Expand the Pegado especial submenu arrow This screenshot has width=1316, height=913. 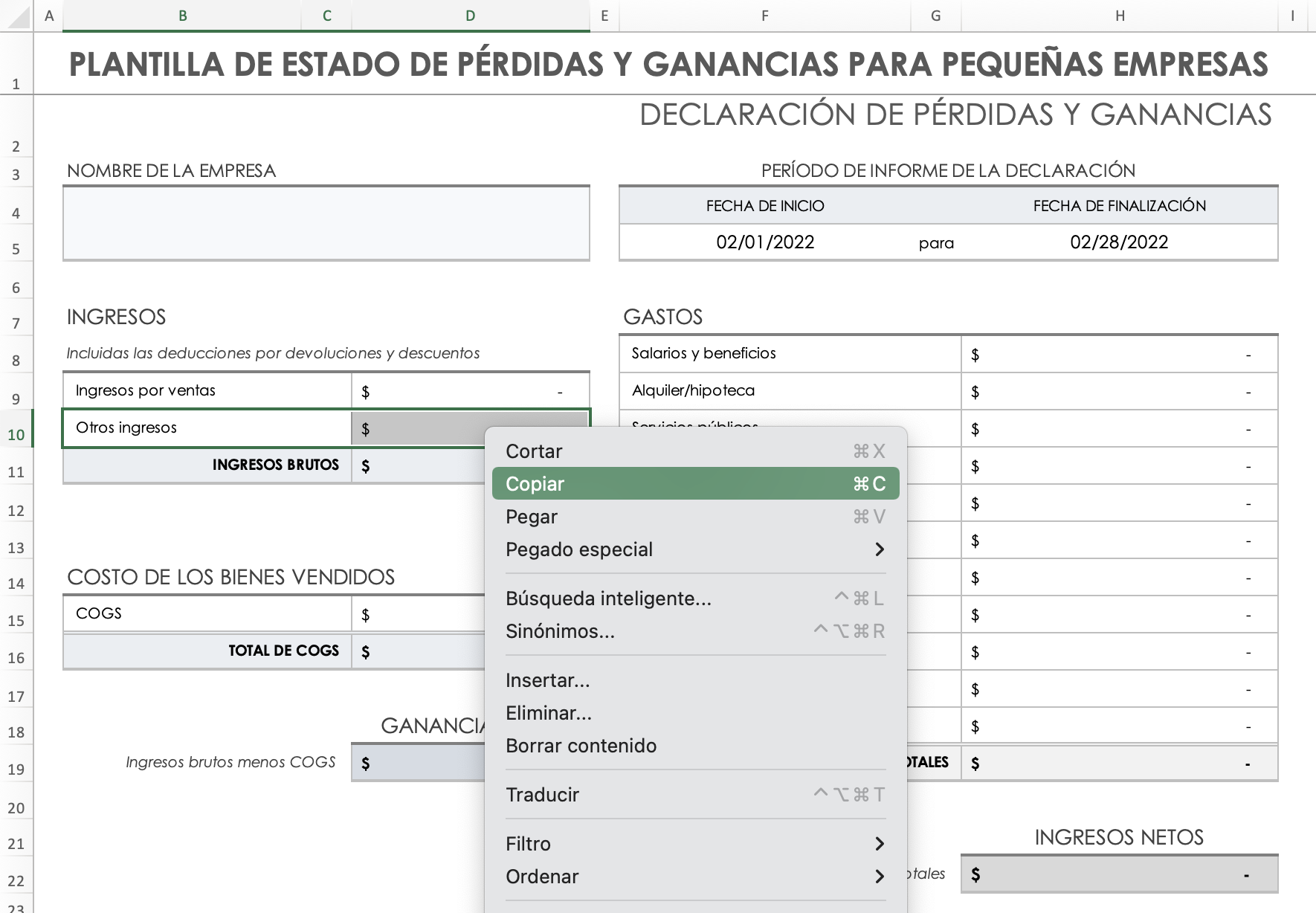[x=880, y=549]
